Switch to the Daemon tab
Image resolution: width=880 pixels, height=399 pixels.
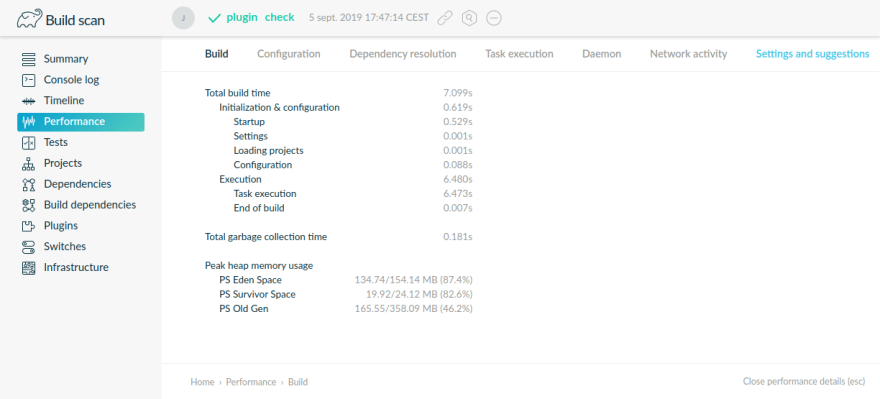(602, 54)
